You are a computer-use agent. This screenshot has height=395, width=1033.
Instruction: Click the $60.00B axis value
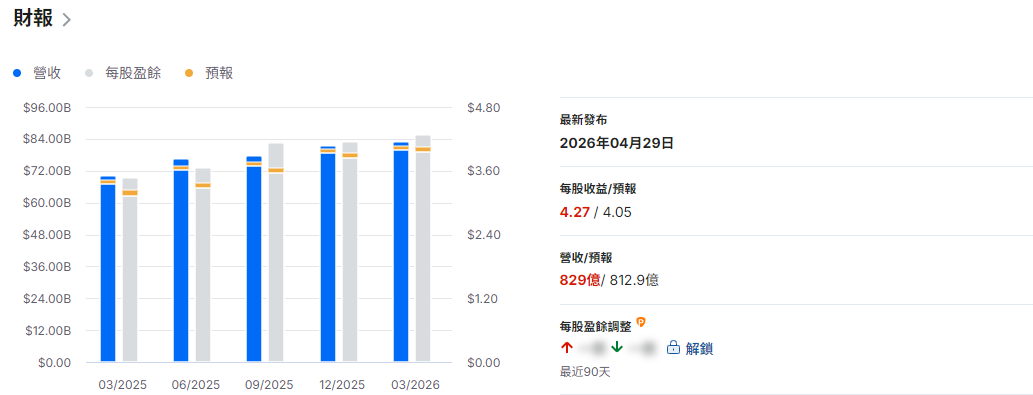point(47,203)
